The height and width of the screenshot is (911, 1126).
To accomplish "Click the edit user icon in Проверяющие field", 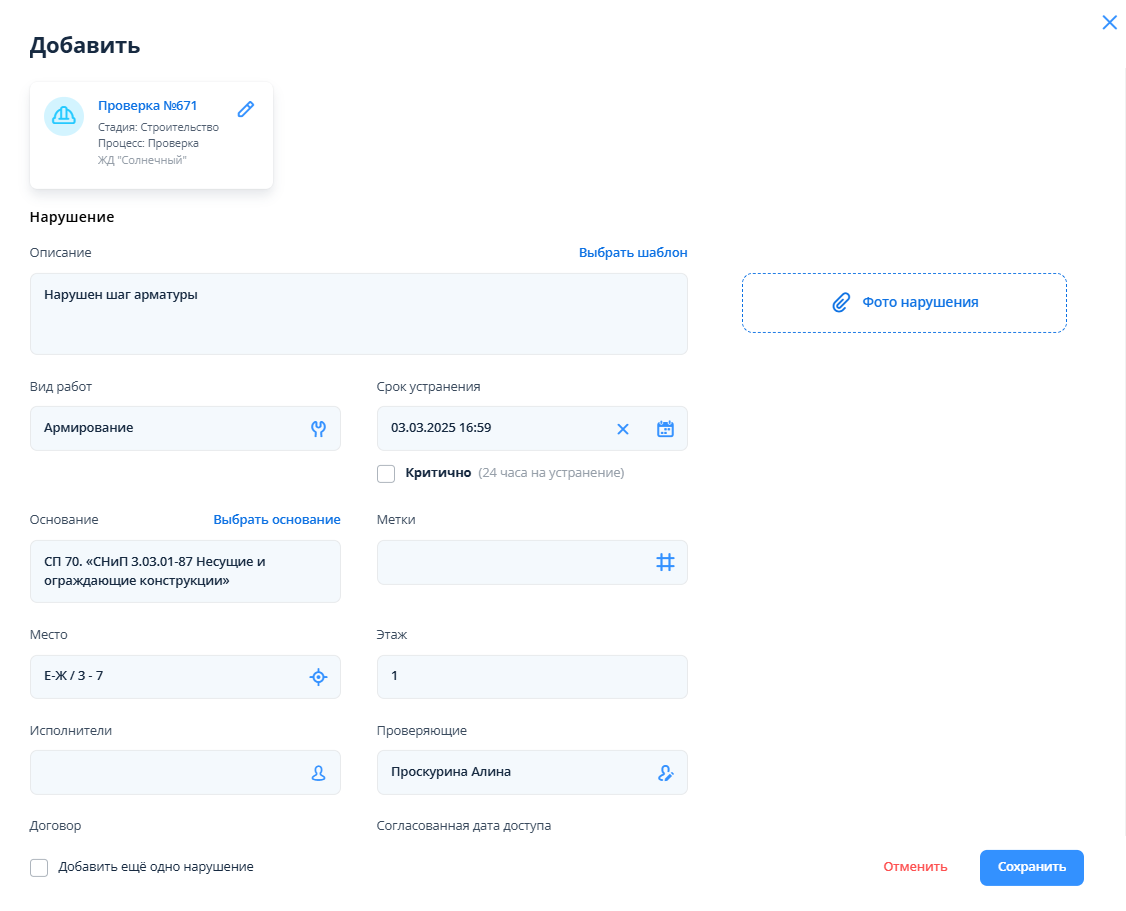I will pos(666,773).
